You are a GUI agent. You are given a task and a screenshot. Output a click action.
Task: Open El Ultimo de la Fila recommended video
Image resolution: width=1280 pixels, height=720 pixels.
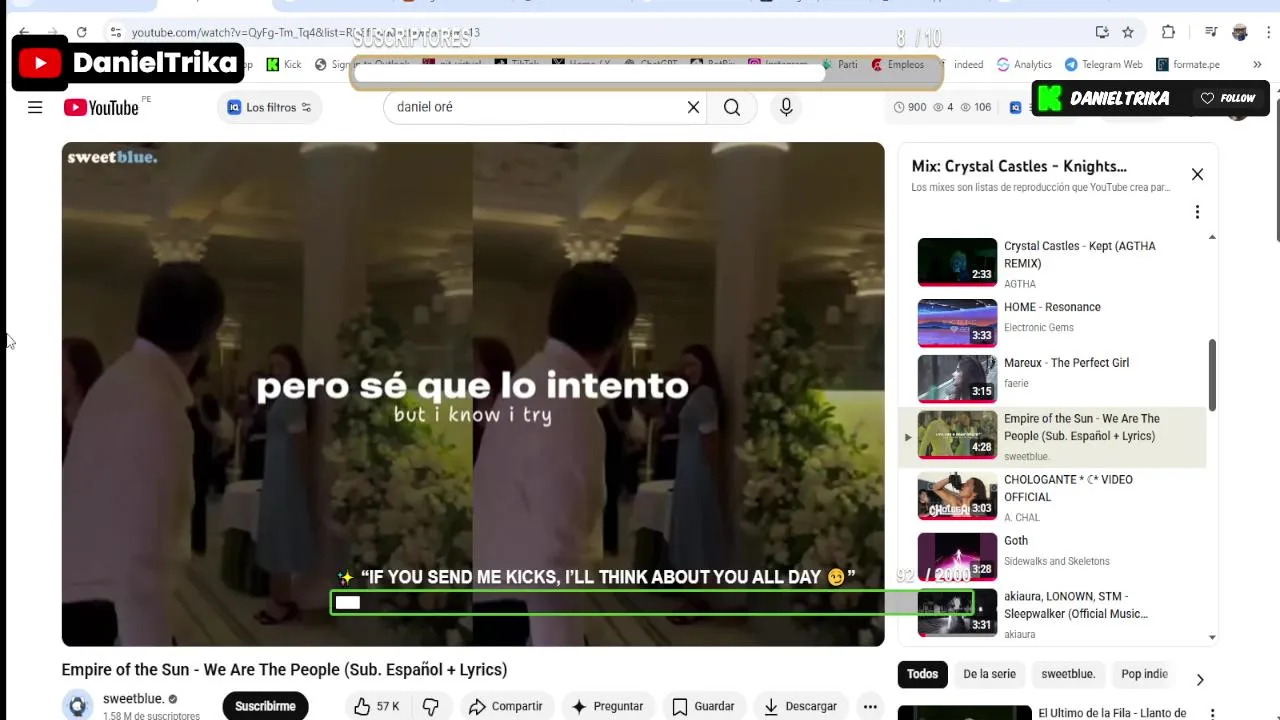(x=1110, y=713)
